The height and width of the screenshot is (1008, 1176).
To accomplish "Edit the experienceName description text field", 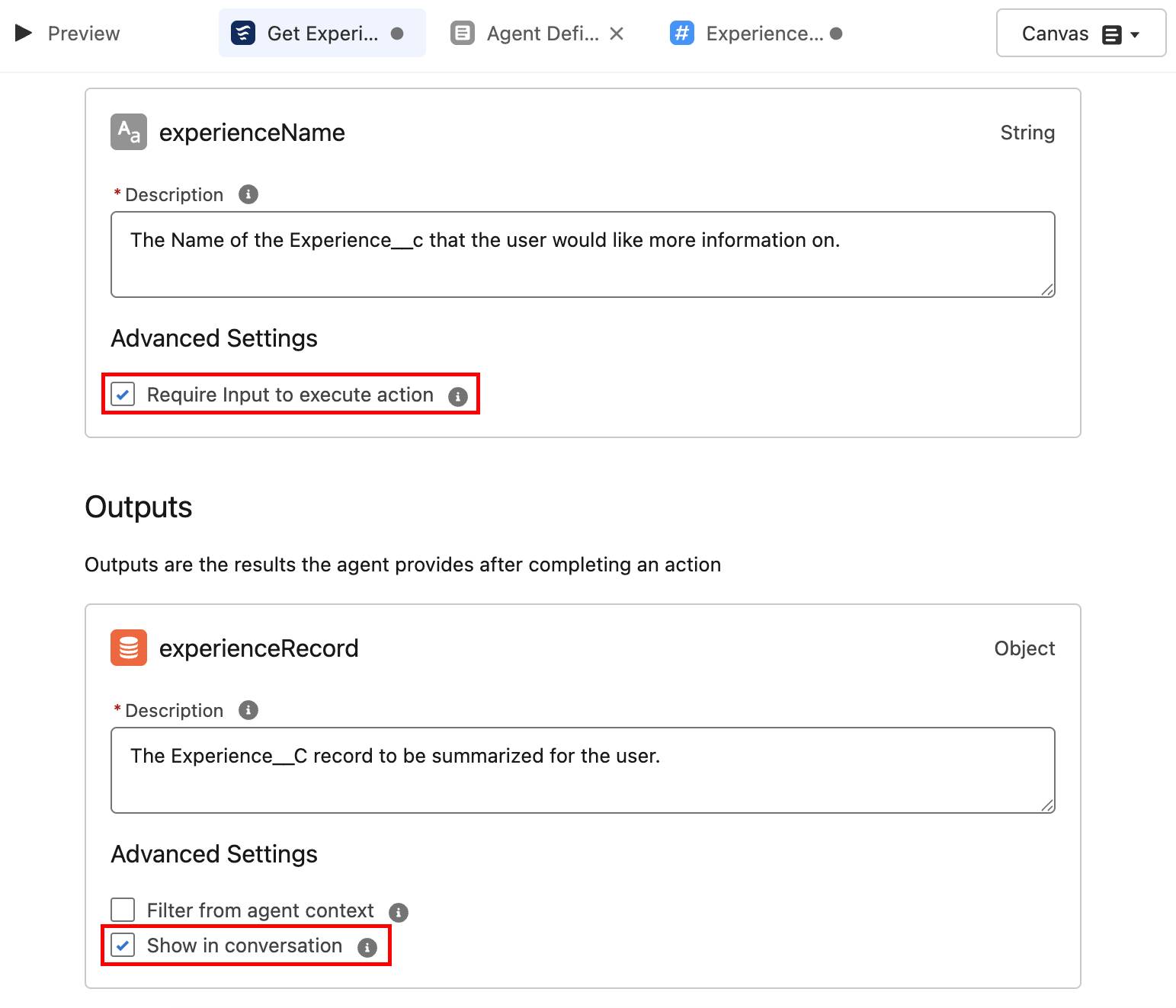I will point(583,254).
